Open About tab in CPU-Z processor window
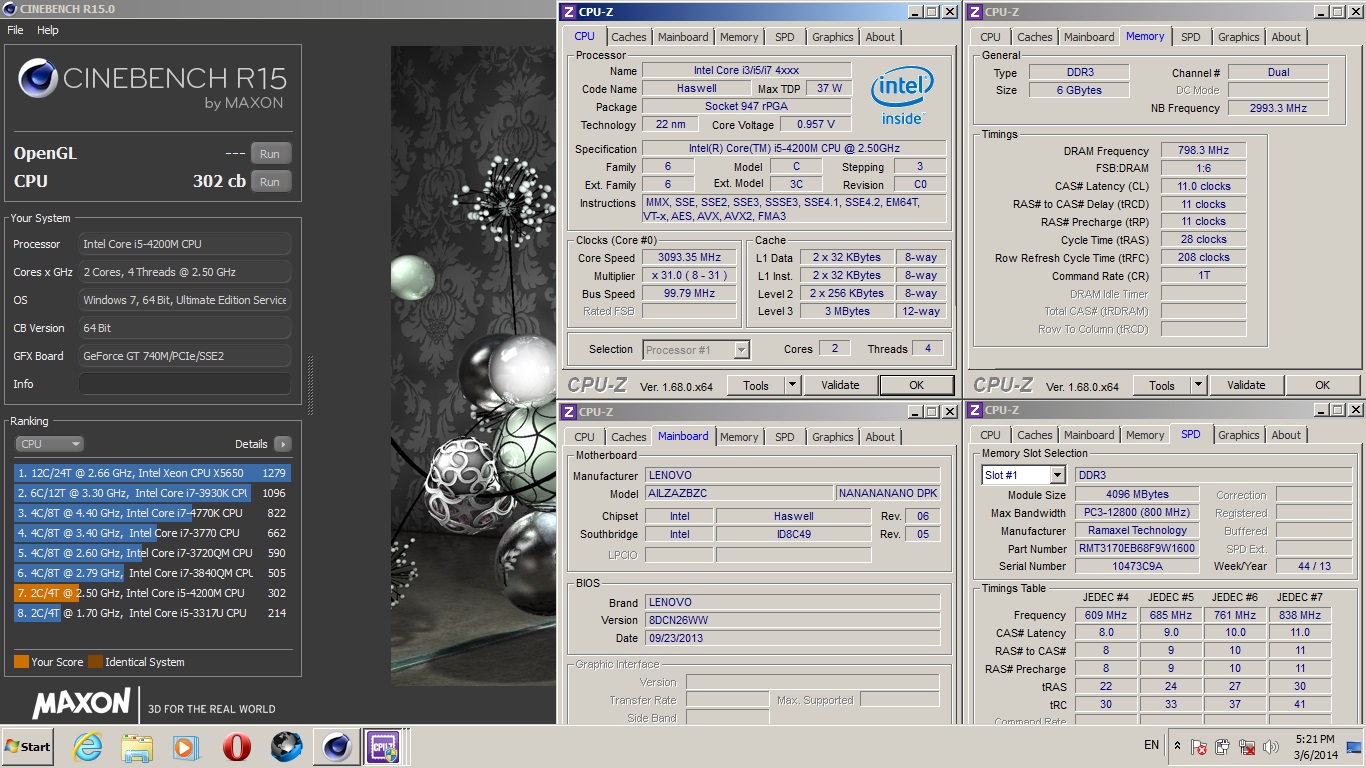The image size is (1366, 768). (x=881, y=37)
